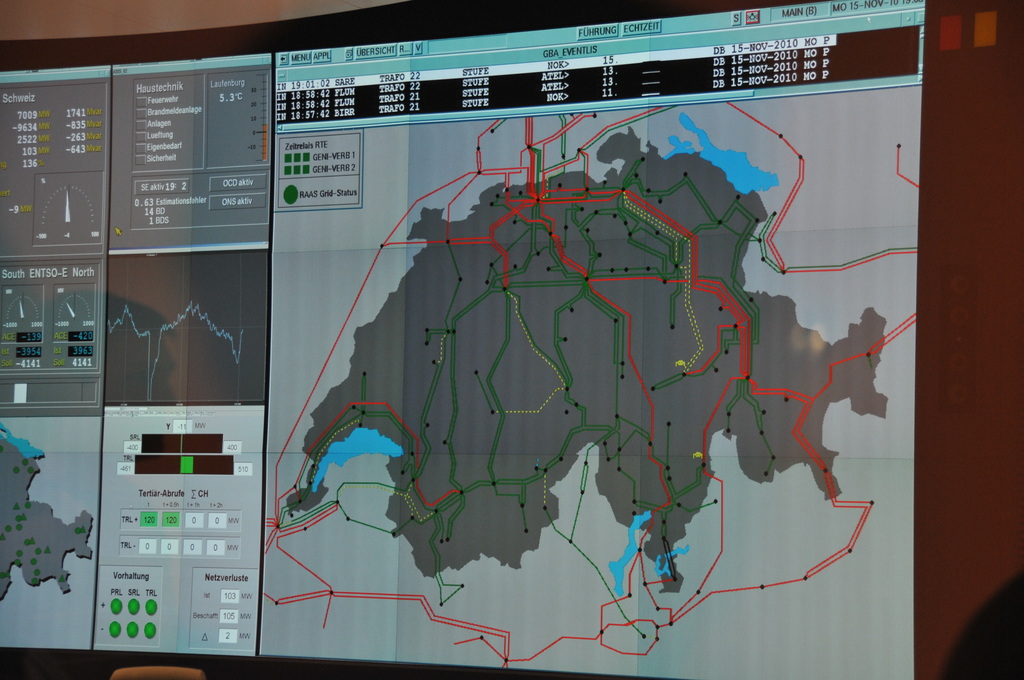1024x680 pixels.
Task: Click the RAAS Grid-Status green indicator
Action: click(290, 194)
